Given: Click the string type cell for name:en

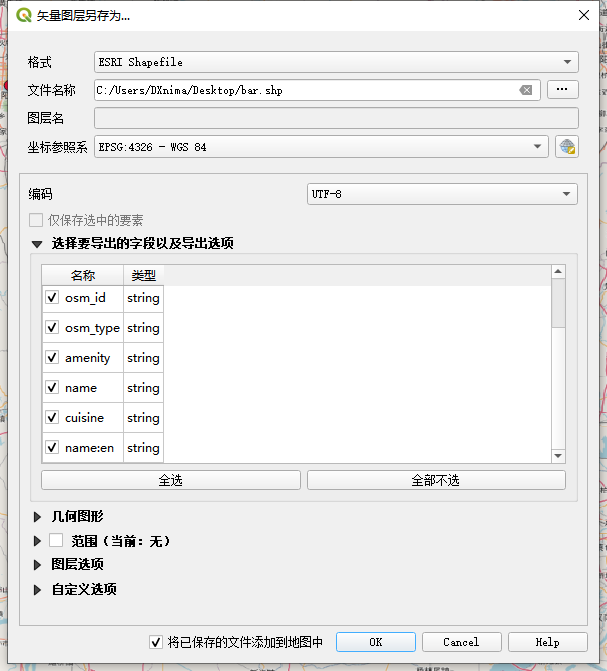Looking at the screenshot, I should pyautogui.click(x=143, y=448).
